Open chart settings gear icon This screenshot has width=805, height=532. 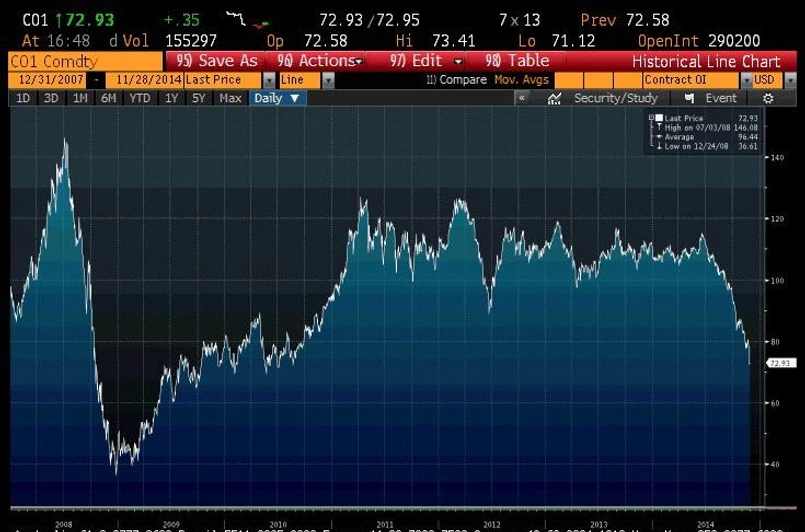(x=768, y=99)
